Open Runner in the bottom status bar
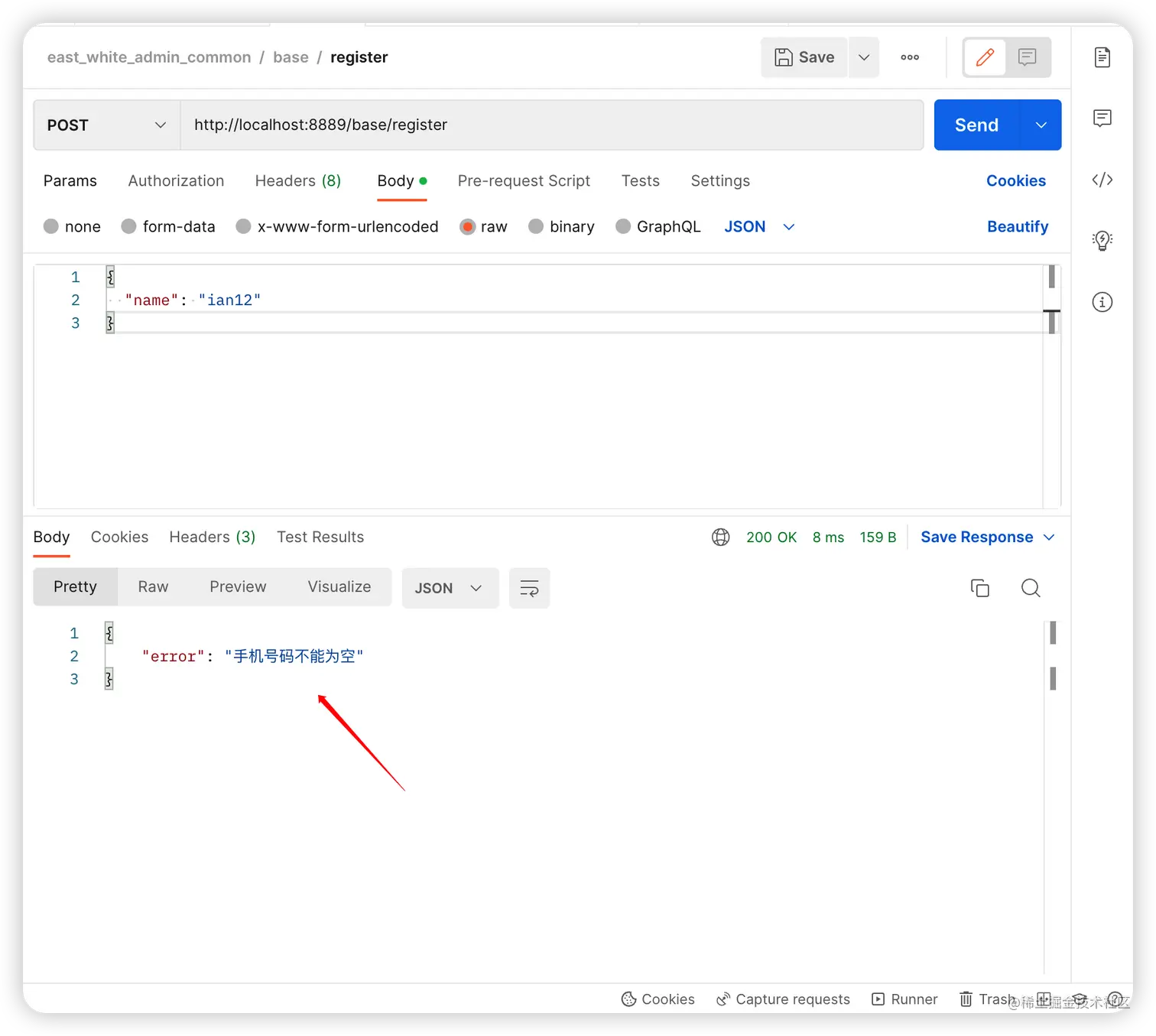The width and height of the screenshot is (1156, 1036). click(904, 999)
